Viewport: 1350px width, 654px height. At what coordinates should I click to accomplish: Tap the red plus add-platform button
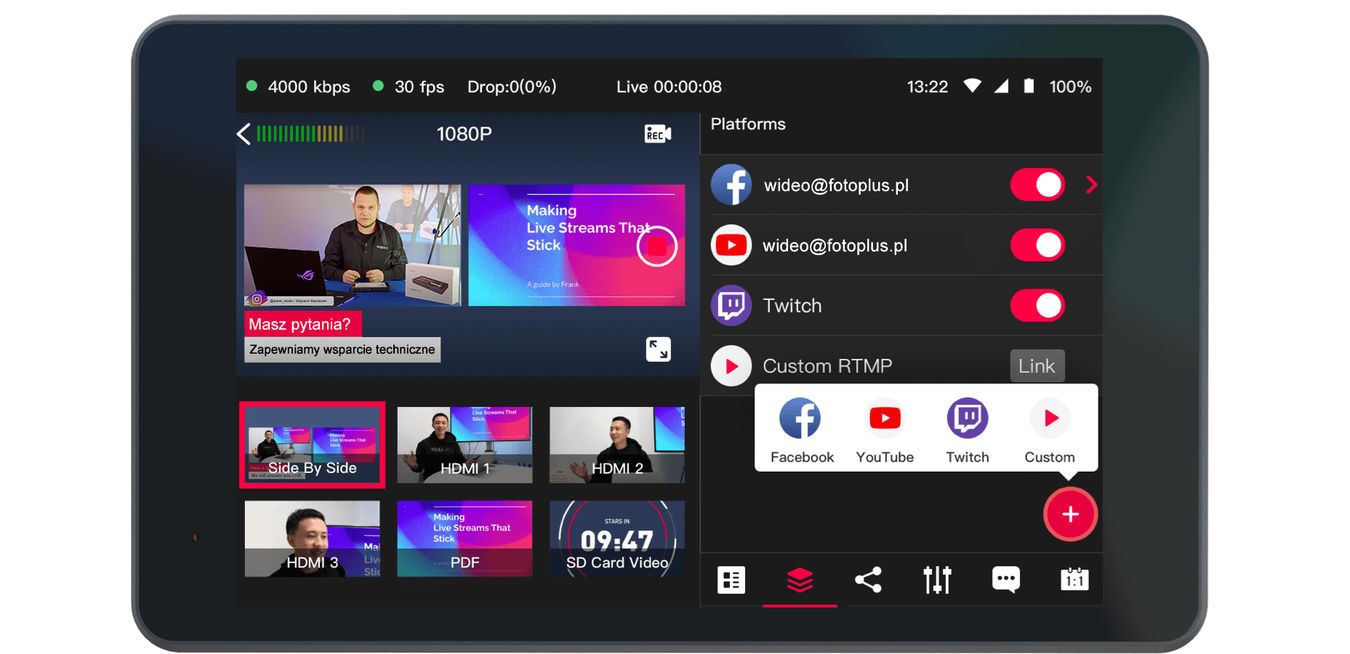(1070, 515)
